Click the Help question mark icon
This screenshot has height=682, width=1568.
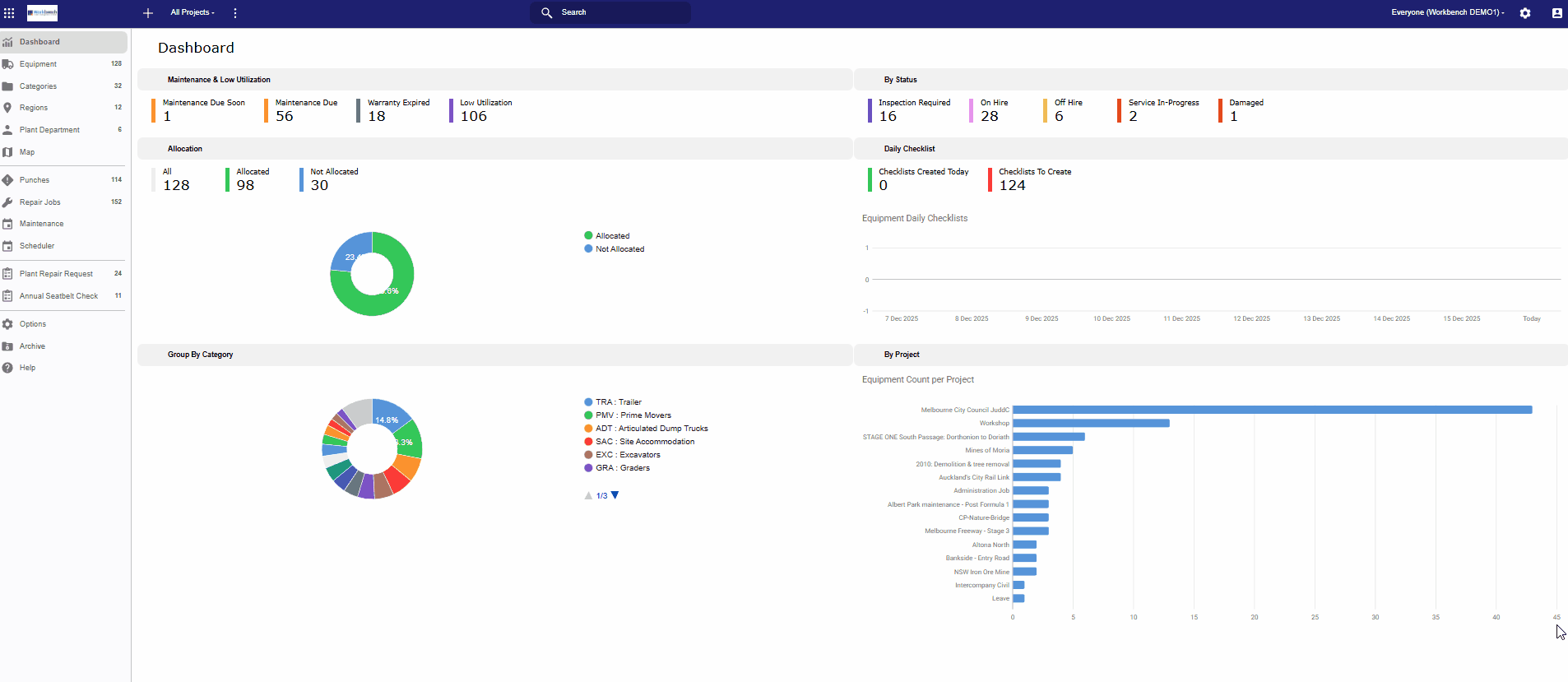click(7, 368)
